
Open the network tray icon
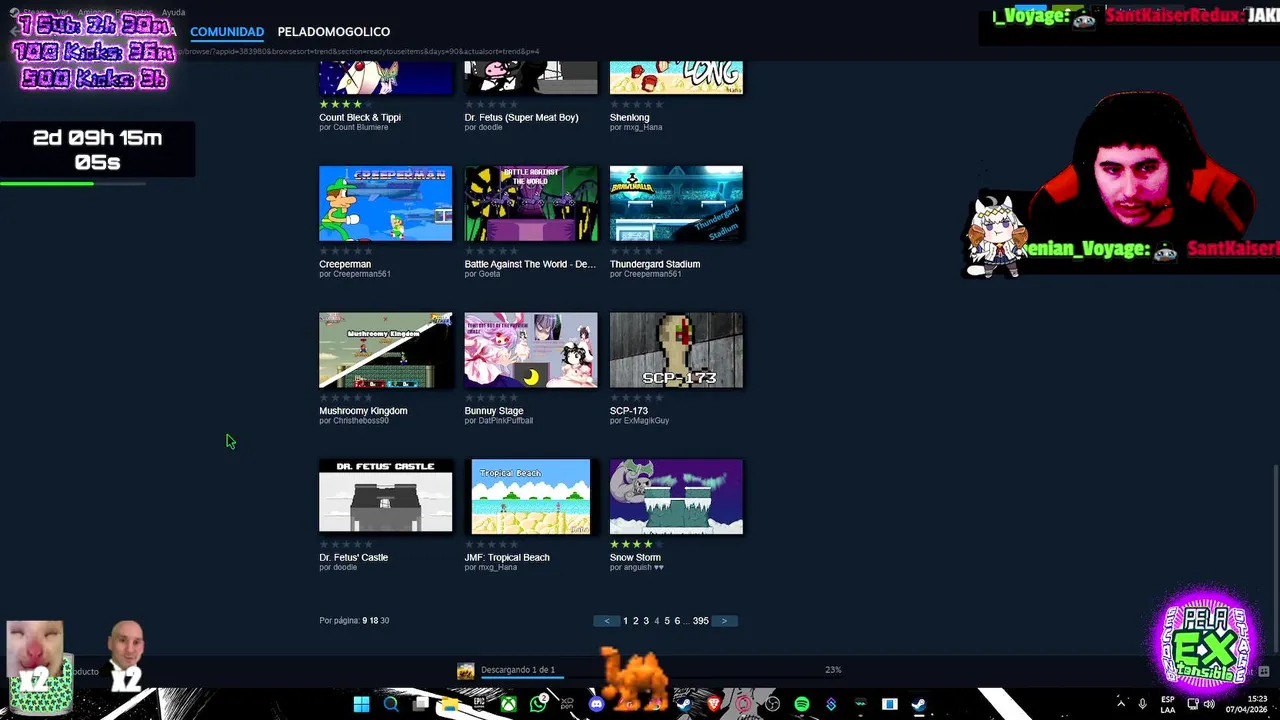tap(1193, 704)
